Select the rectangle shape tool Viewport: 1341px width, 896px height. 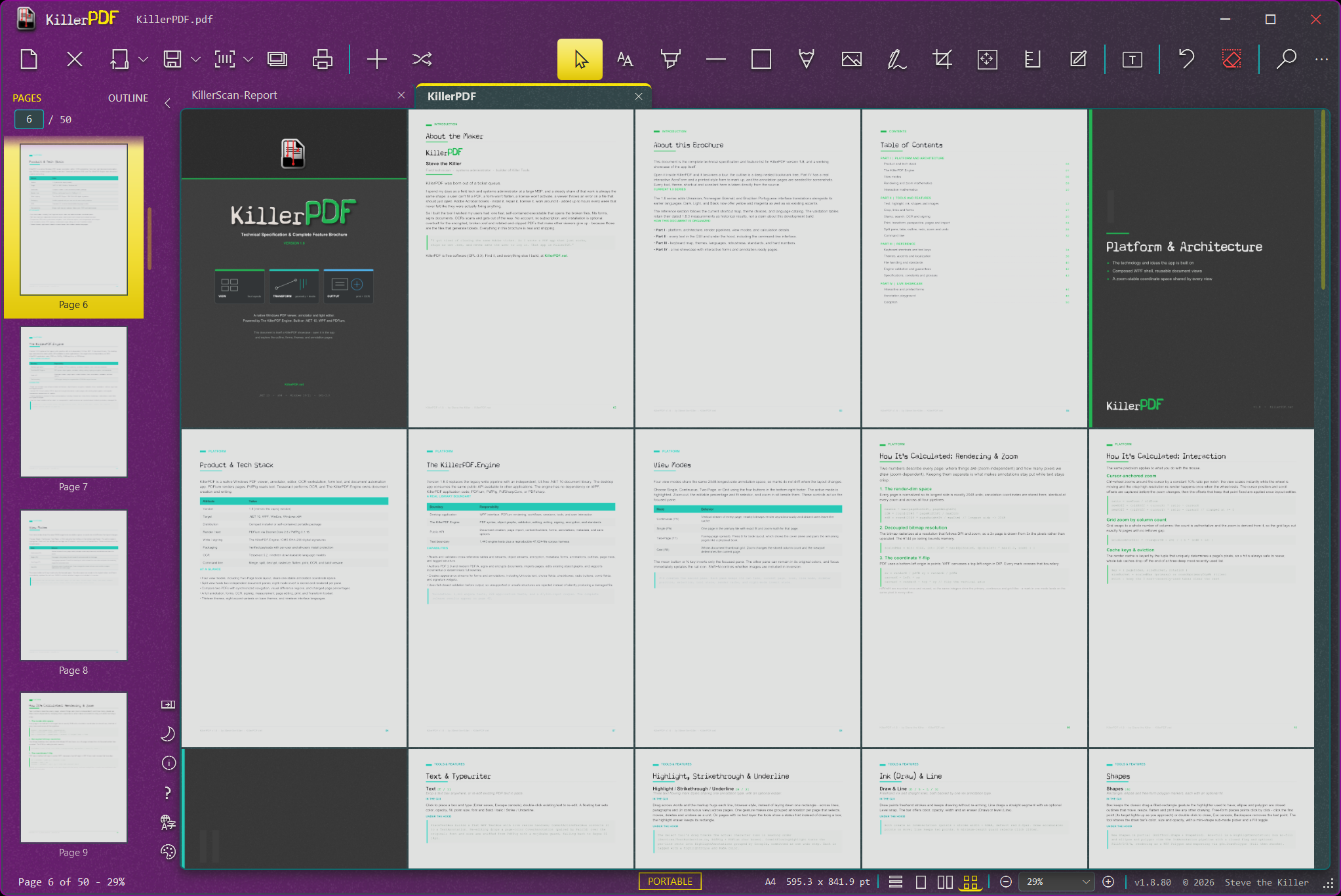(x=761, y=60)
